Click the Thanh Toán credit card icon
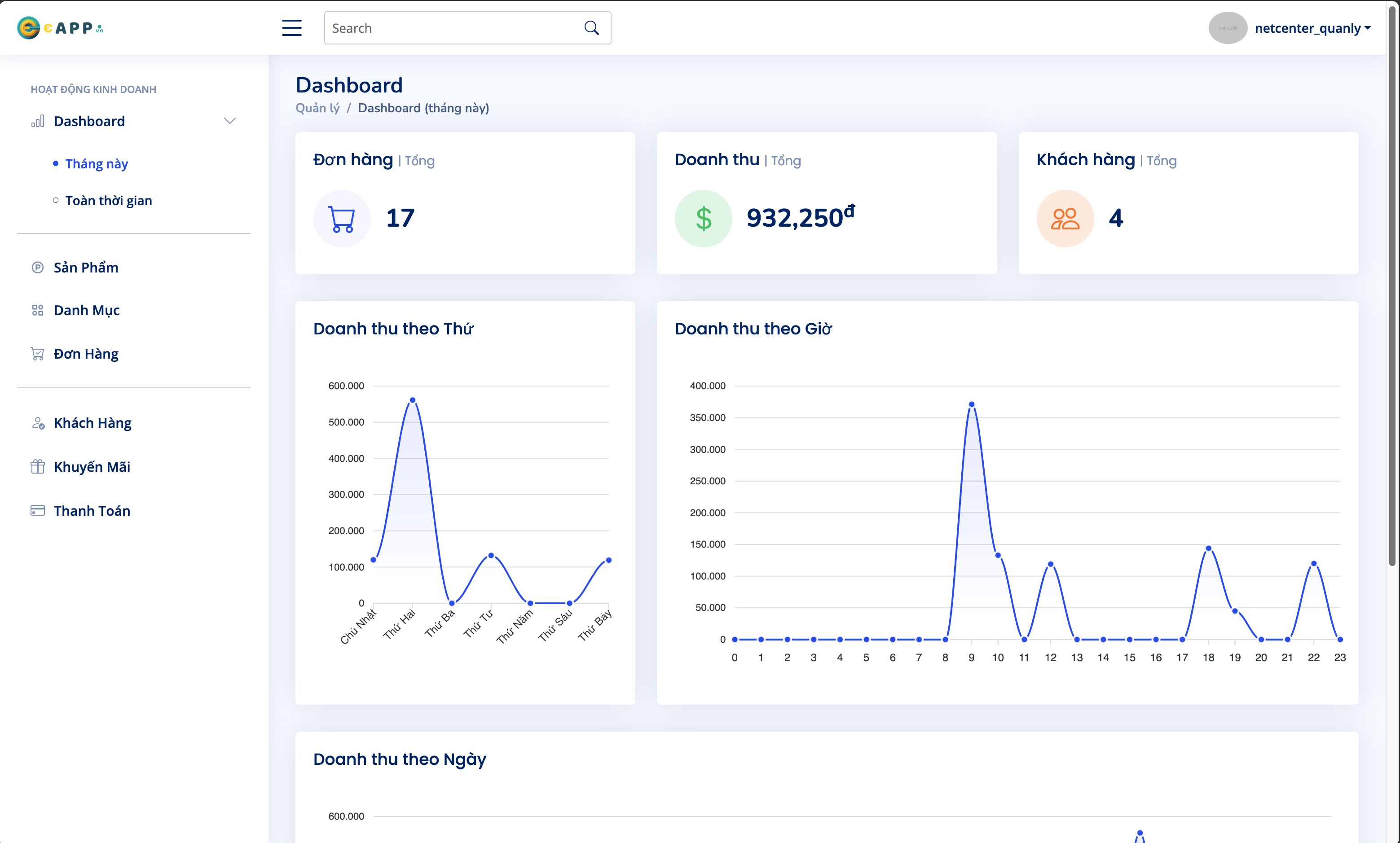This screenshot has width=1400, height=843. tap(38, 511)
